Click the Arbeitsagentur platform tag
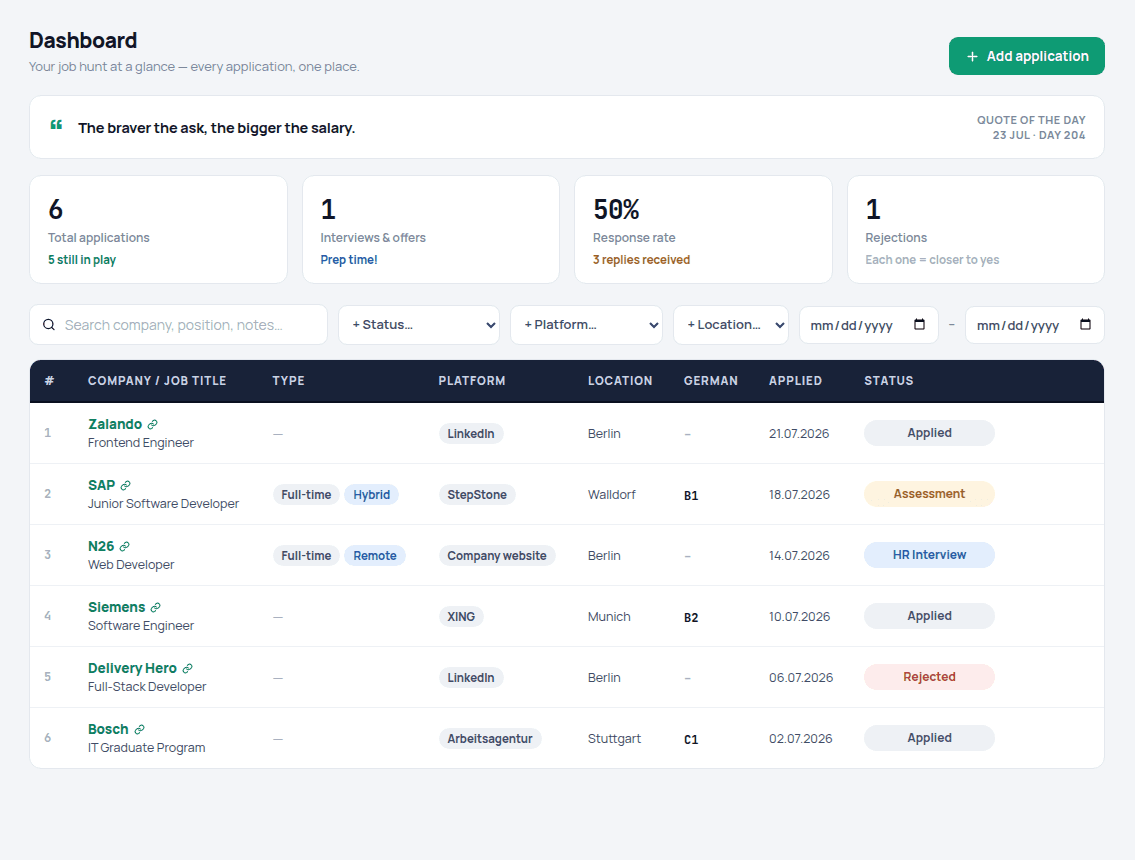 point(490,738)
